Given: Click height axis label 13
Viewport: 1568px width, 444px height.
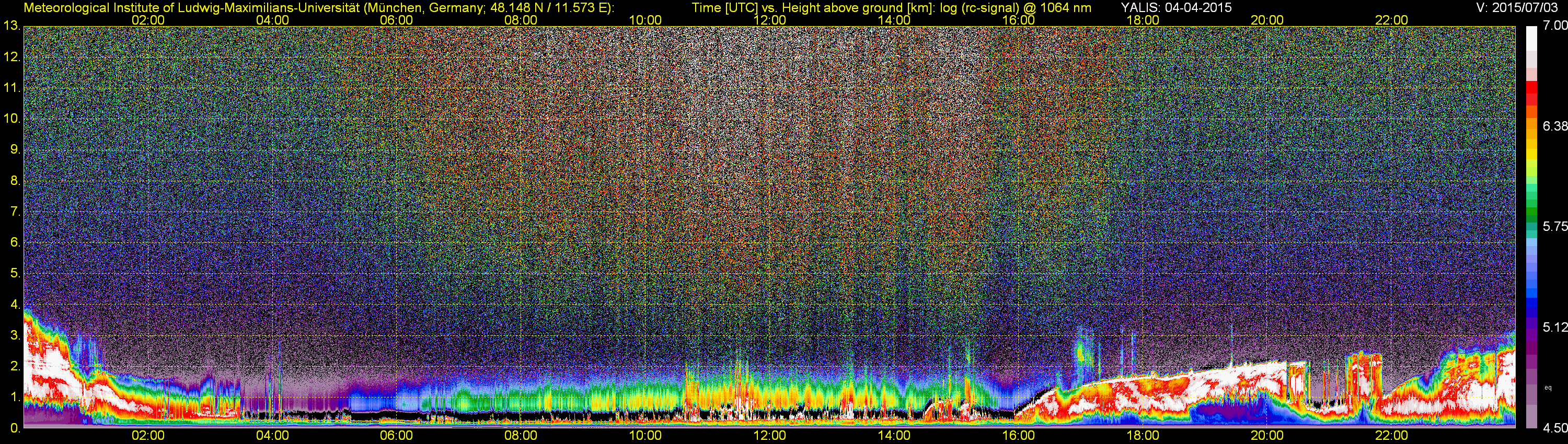Looking at the screenshot, I should (11, 26).
